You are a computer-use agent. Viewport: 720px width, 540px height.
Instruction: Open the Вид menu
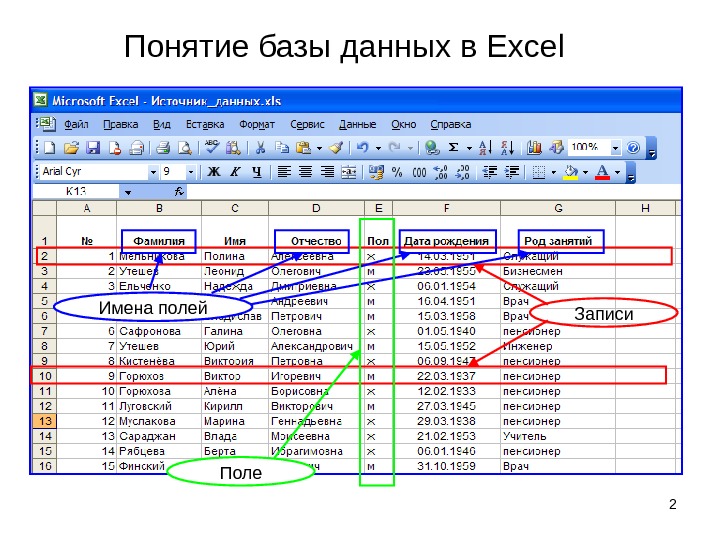pos(162,124)
